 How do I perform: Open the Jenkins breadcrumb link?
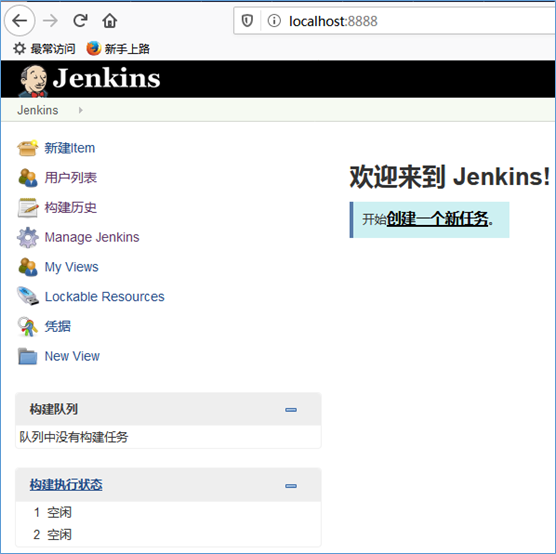38,110
